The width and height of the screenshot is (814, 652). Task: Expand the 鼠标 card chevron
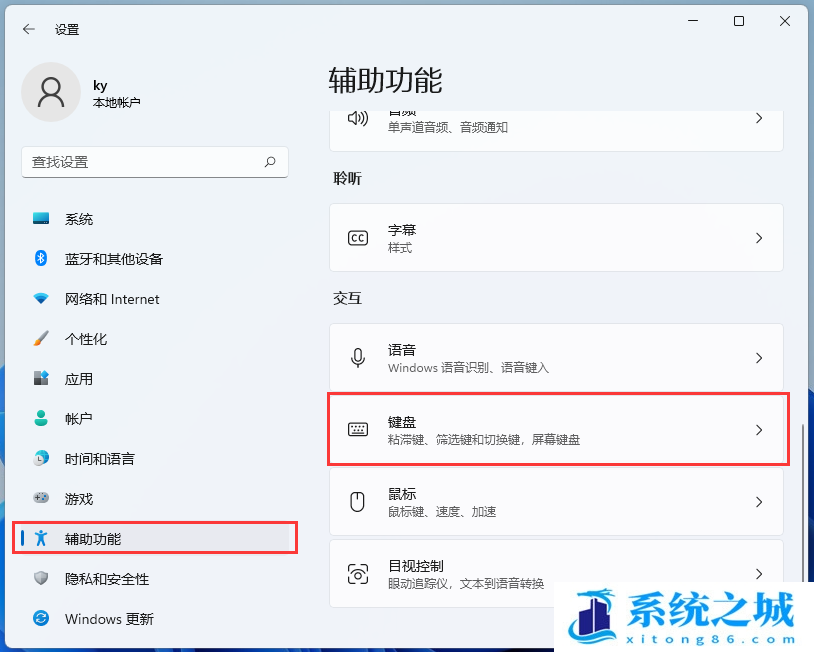click(759, 502)
